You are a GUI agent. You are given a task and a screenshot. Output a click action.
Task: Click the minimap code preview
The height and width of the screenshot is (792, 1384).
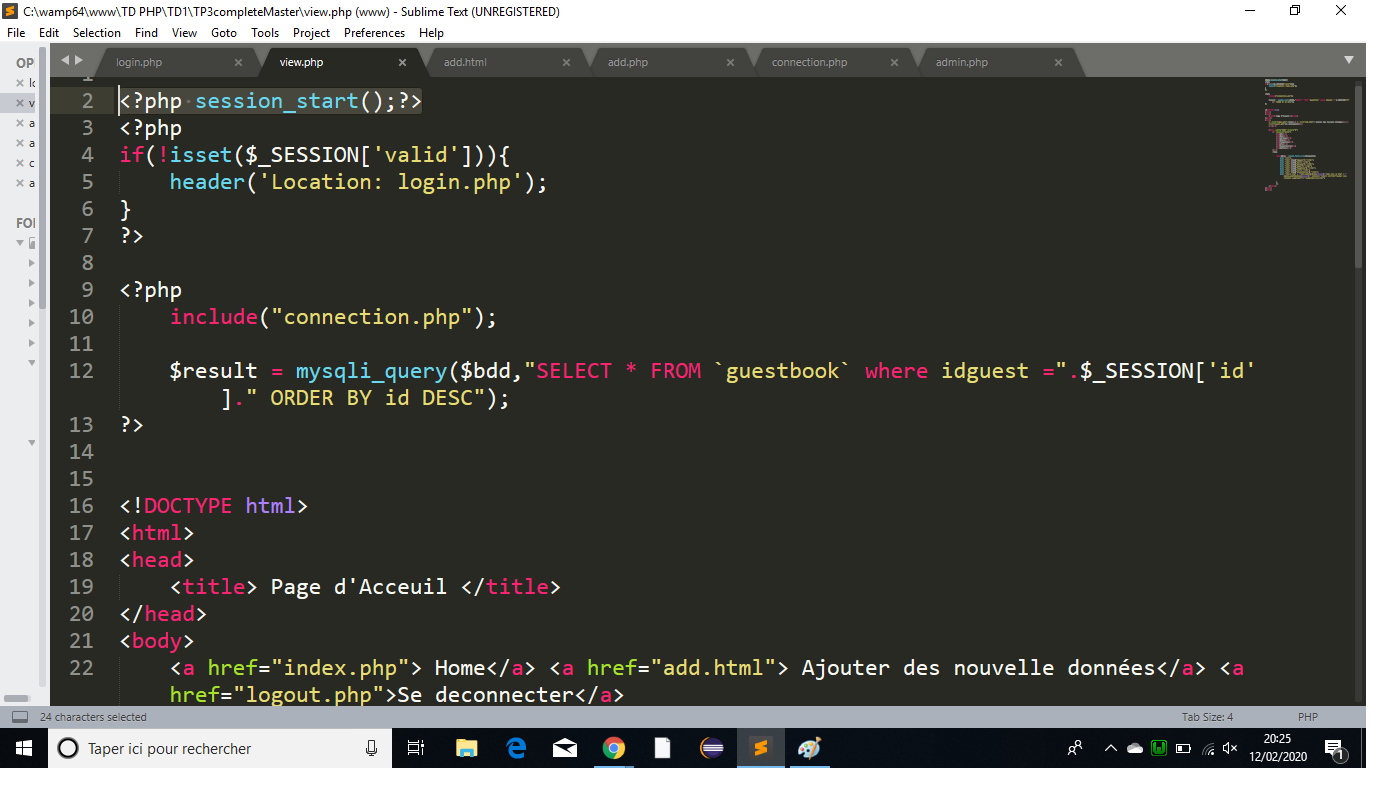click(x=1307, y=134)
